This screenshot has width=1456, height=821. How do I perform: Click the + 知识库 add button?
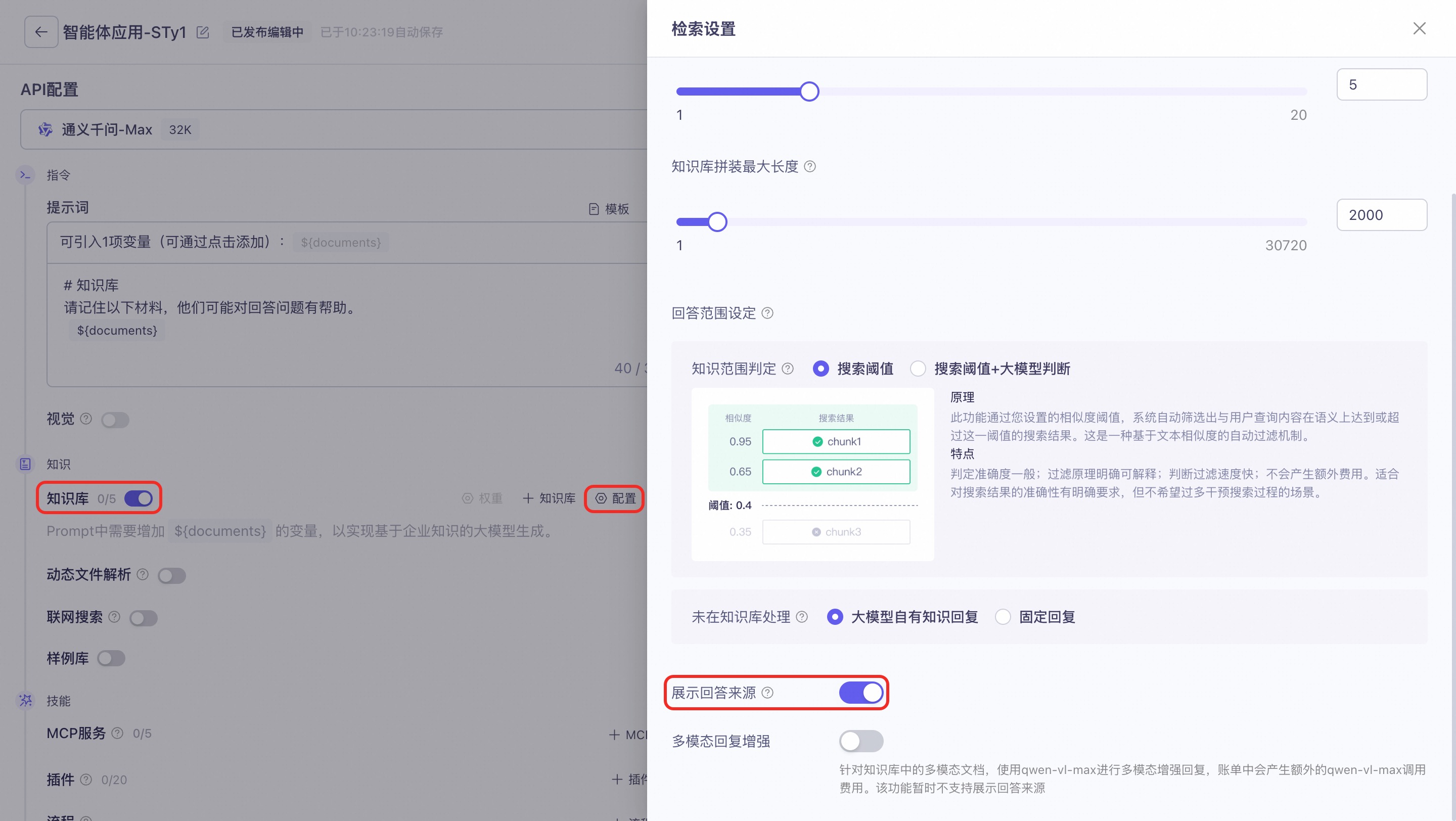click(x=549, y=498)
